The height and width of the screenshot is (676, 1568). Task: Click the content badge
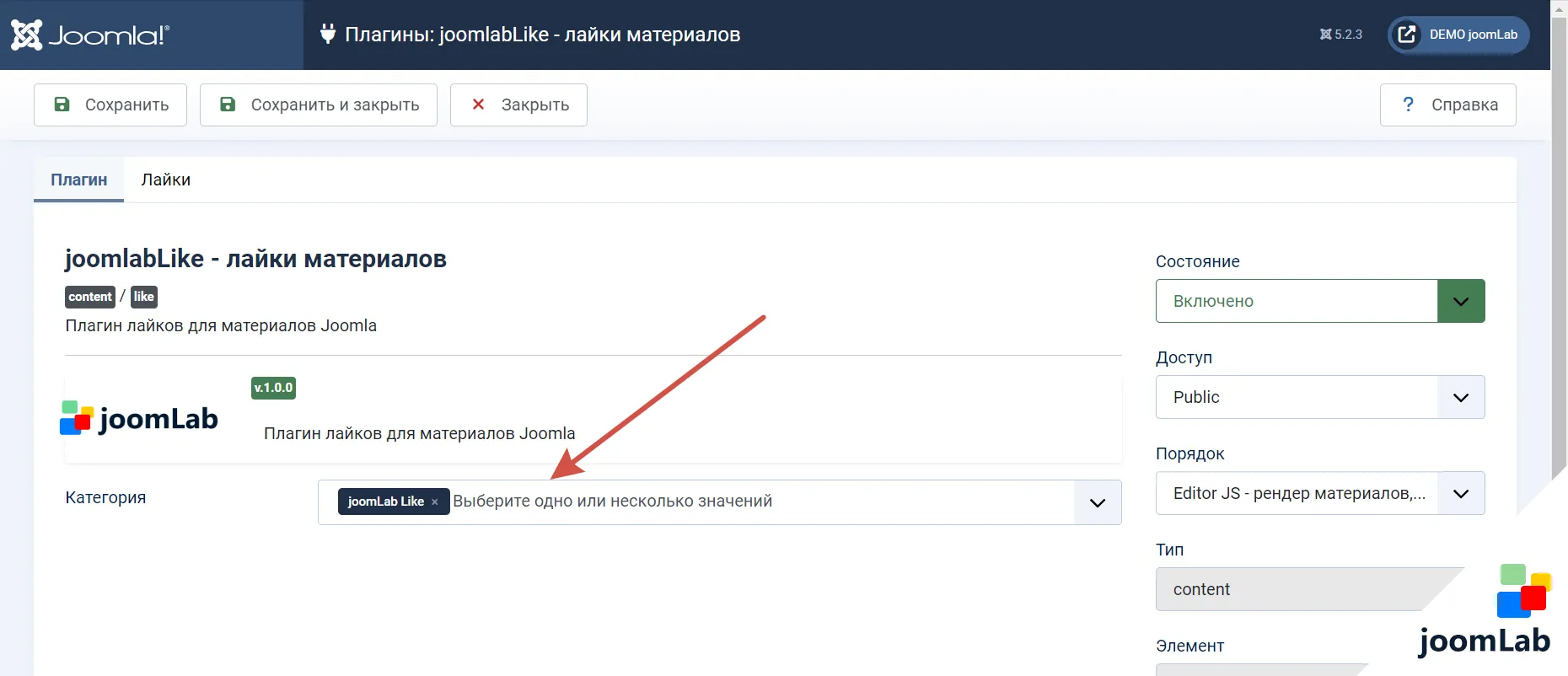pyautogui.click(x=90, y=297)
